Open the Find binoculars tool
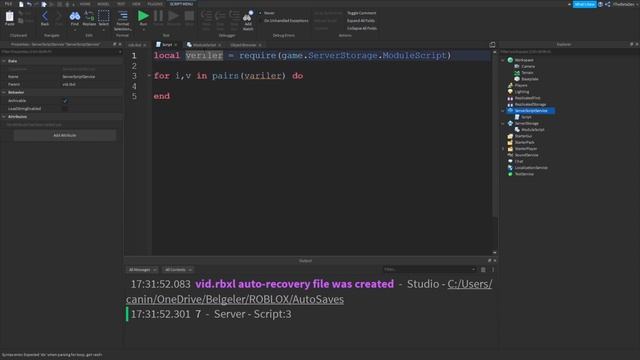 point(75,16)
